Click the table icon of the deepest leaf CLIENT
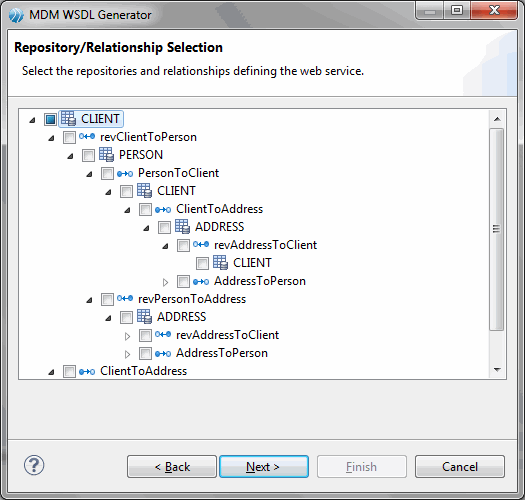The image size is (525, 500). tap(220, 263)
